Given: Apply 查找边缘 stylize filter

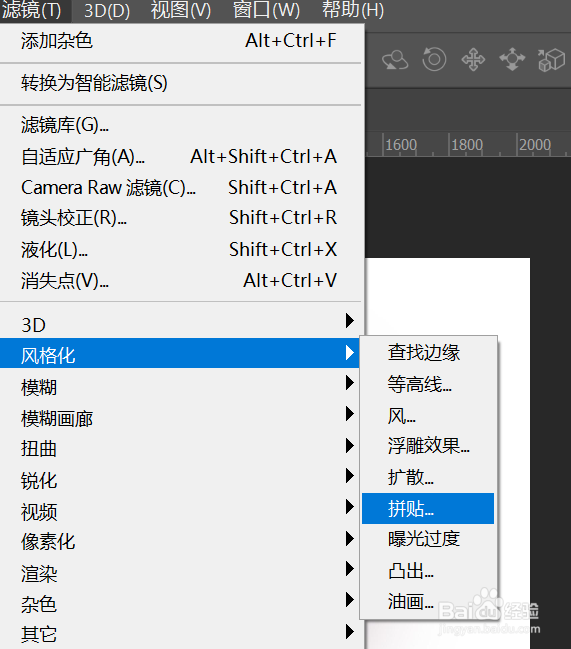Looking at the screenshot, I should click(x=428, y=353).
